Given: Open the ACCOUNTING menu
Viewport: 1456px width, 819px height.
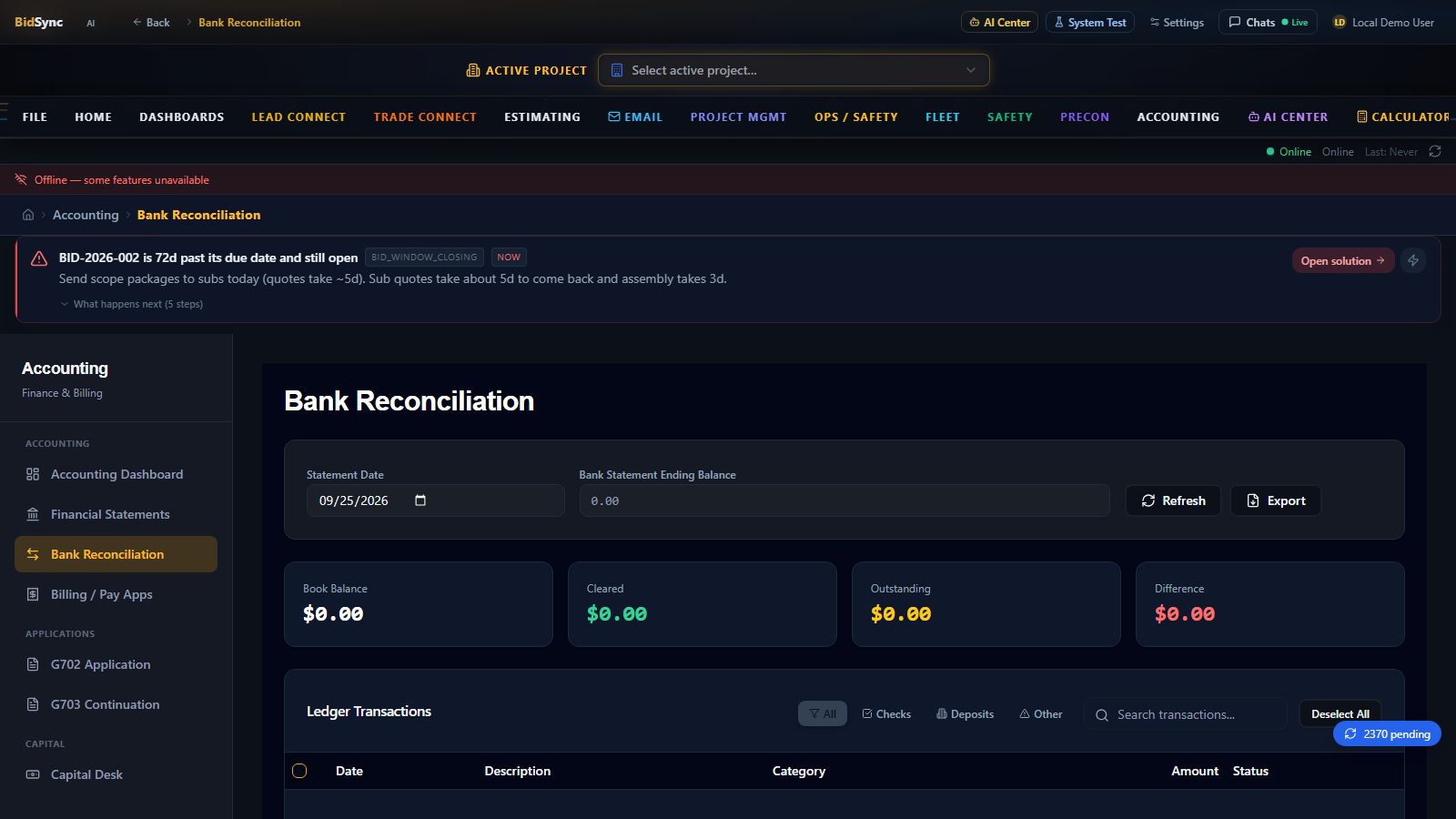Looking at the screenshot, I should (x=1178, y=116).
